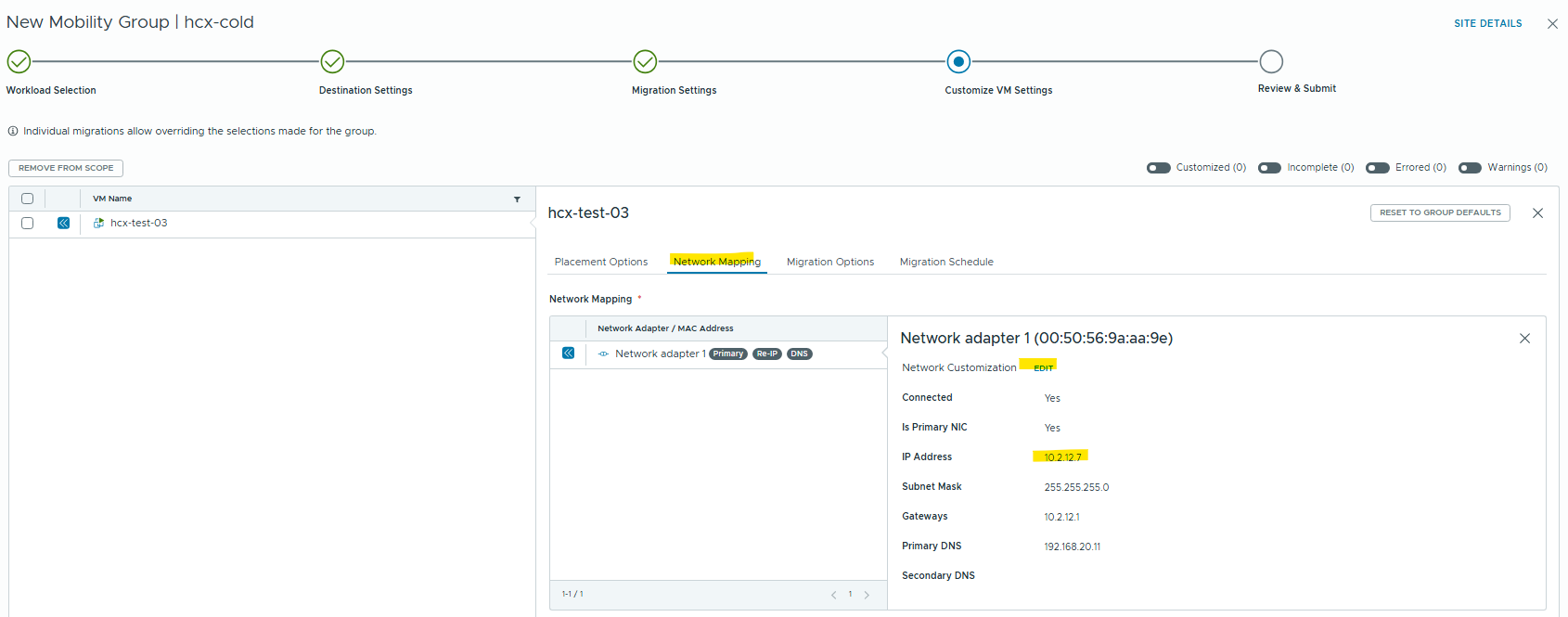
Task: Open the Review & Submit step circle
Action: click(1271, 61)
